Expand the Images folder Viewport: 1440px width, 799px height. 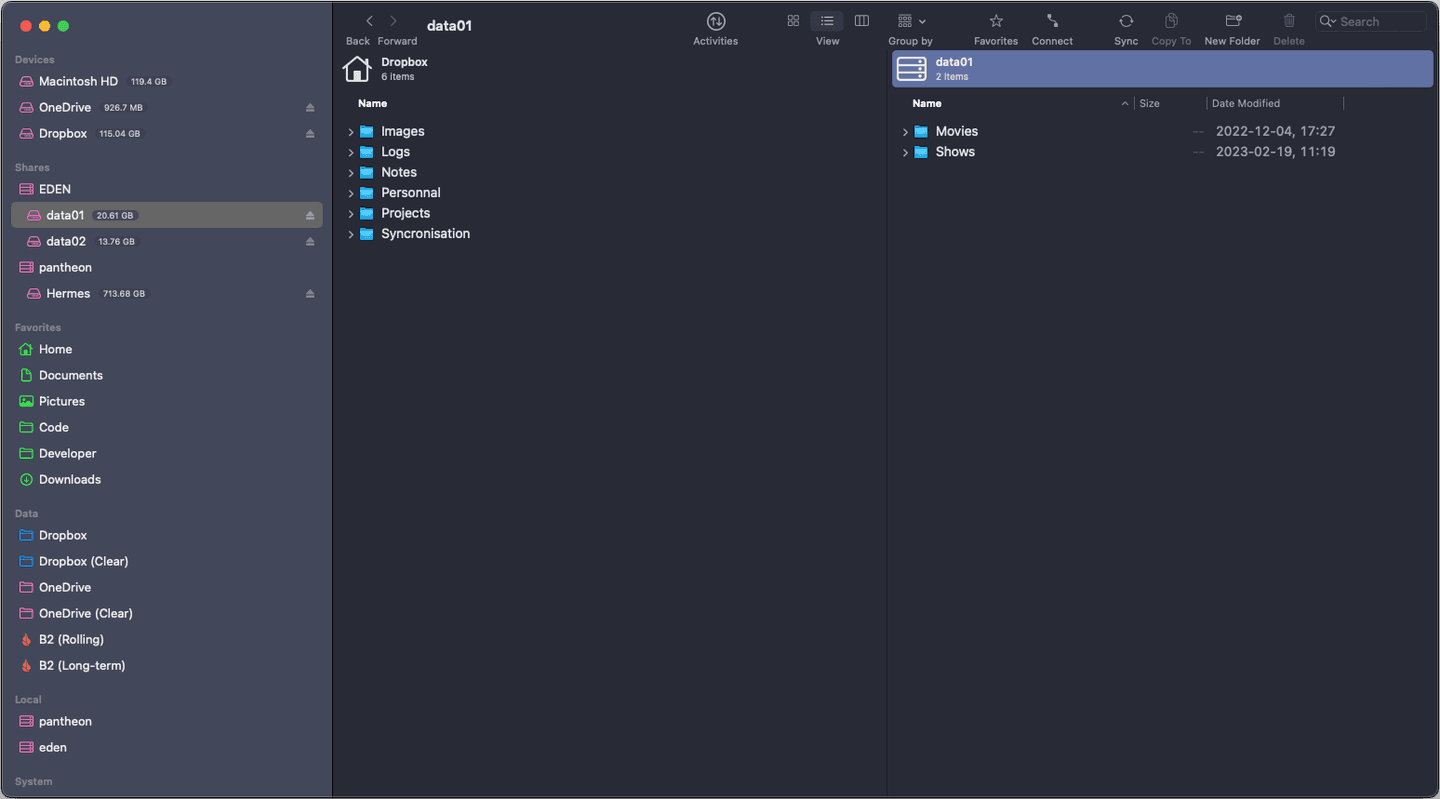tap(351, 132)
